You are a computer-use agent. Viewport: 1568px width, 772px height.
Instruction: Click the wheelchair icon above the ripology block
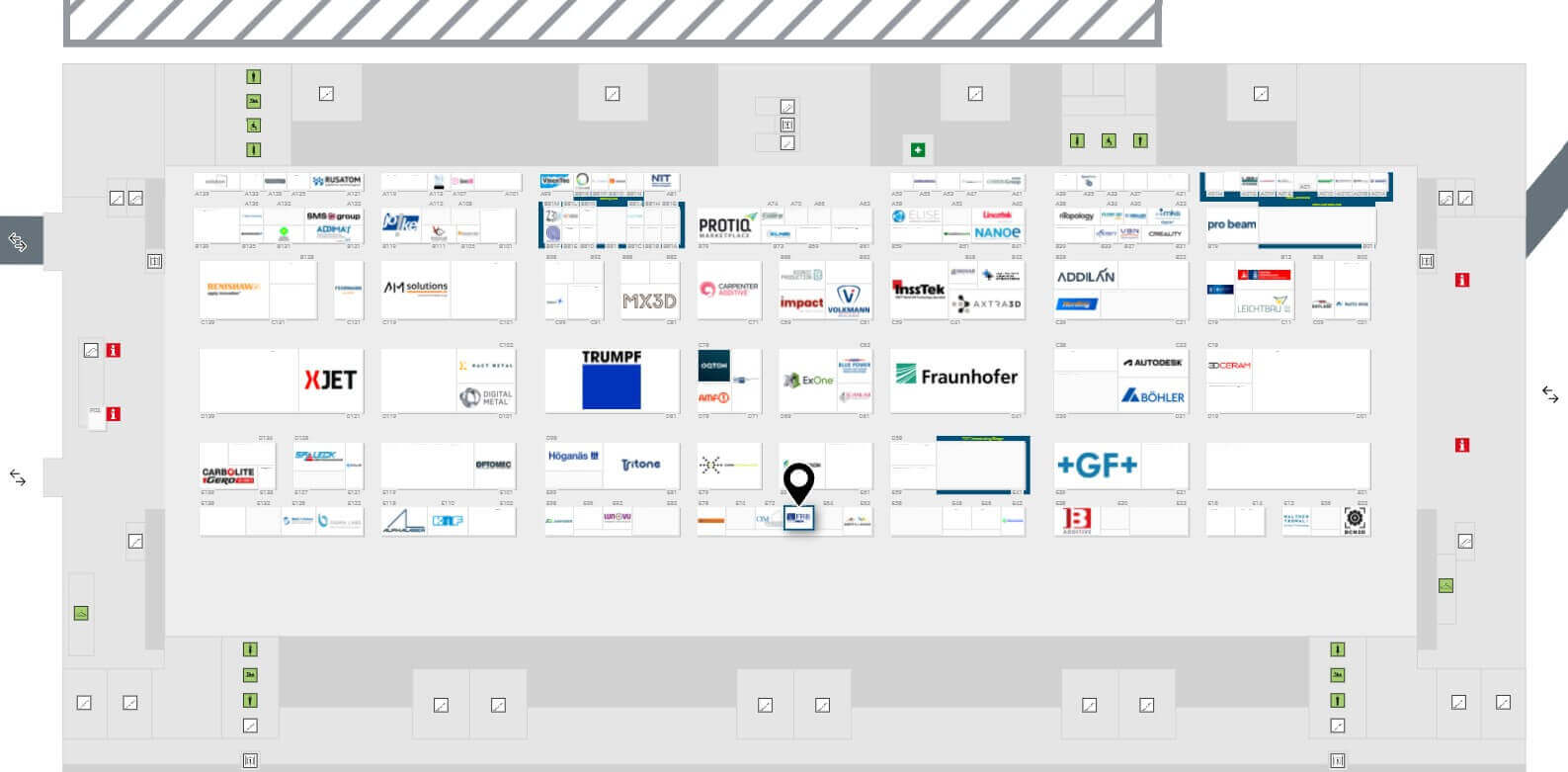1109,141
